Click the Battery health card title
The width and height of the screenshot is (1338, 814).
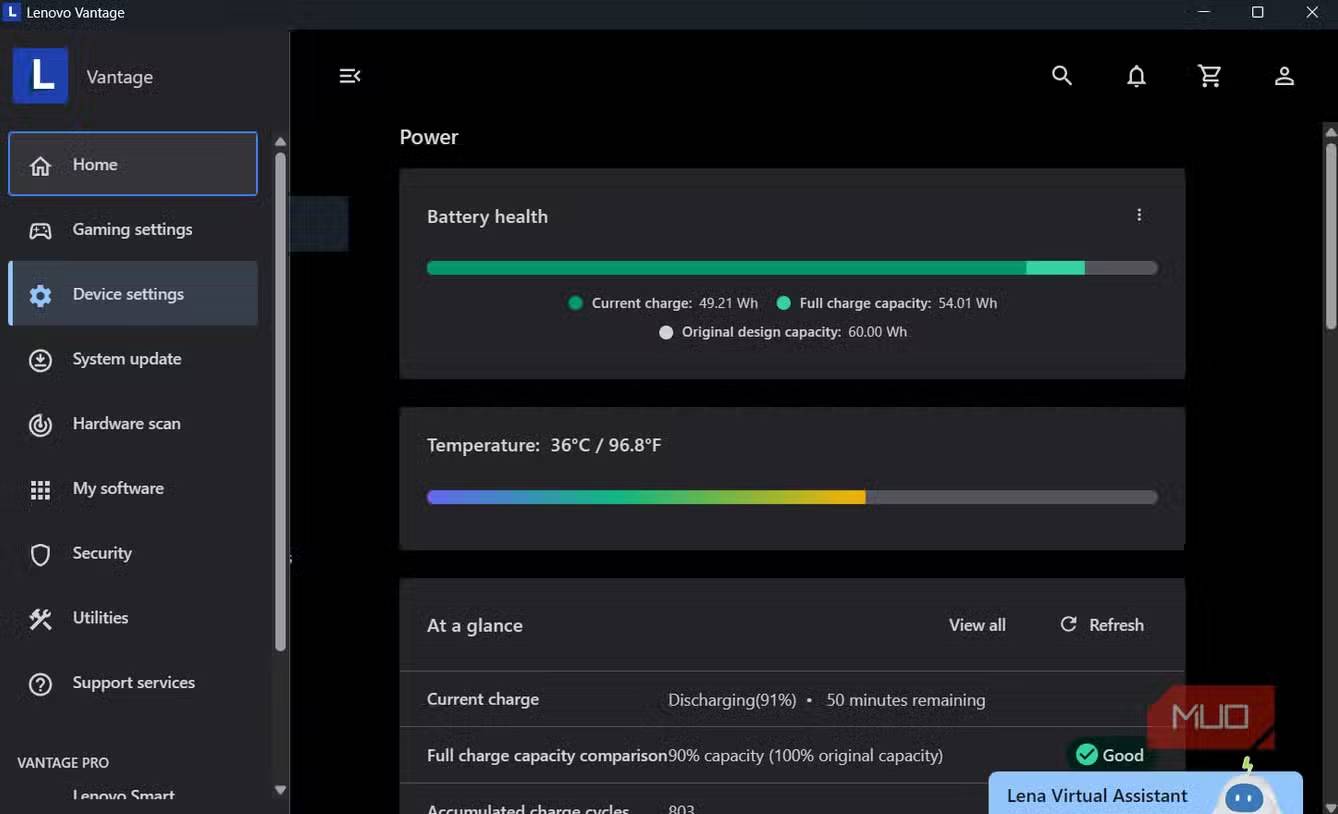(487, 217)
